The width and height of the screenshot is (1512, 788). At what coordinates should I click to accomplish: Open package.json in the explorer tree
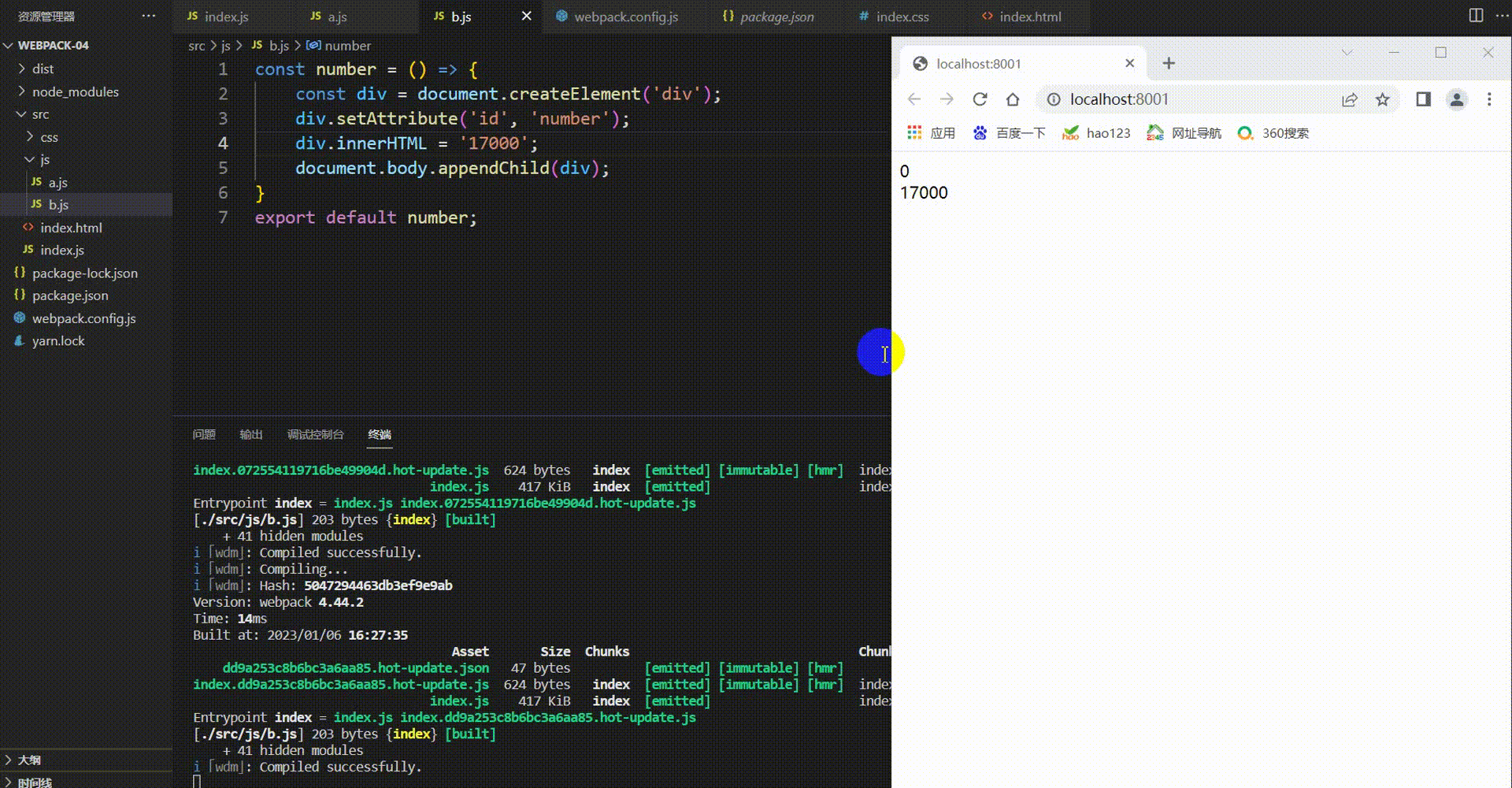click(70, 295)
